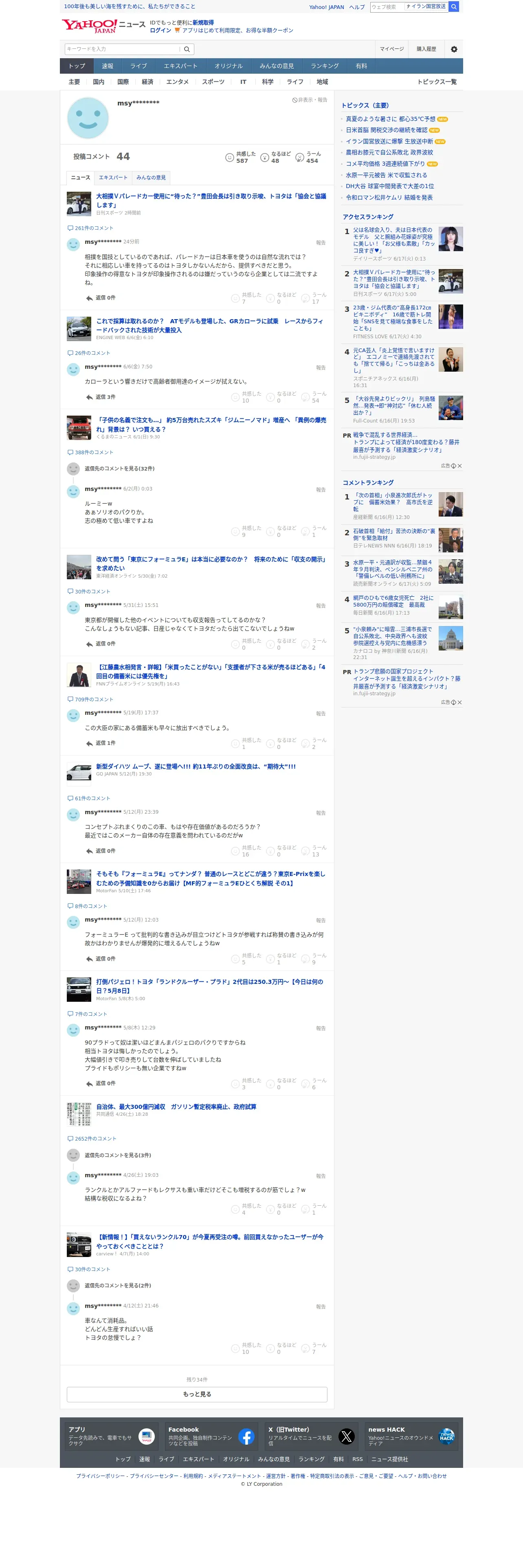523x1568 pixels.
Task: Open the Daihatsu Move article headline
Action: (196, 767)
